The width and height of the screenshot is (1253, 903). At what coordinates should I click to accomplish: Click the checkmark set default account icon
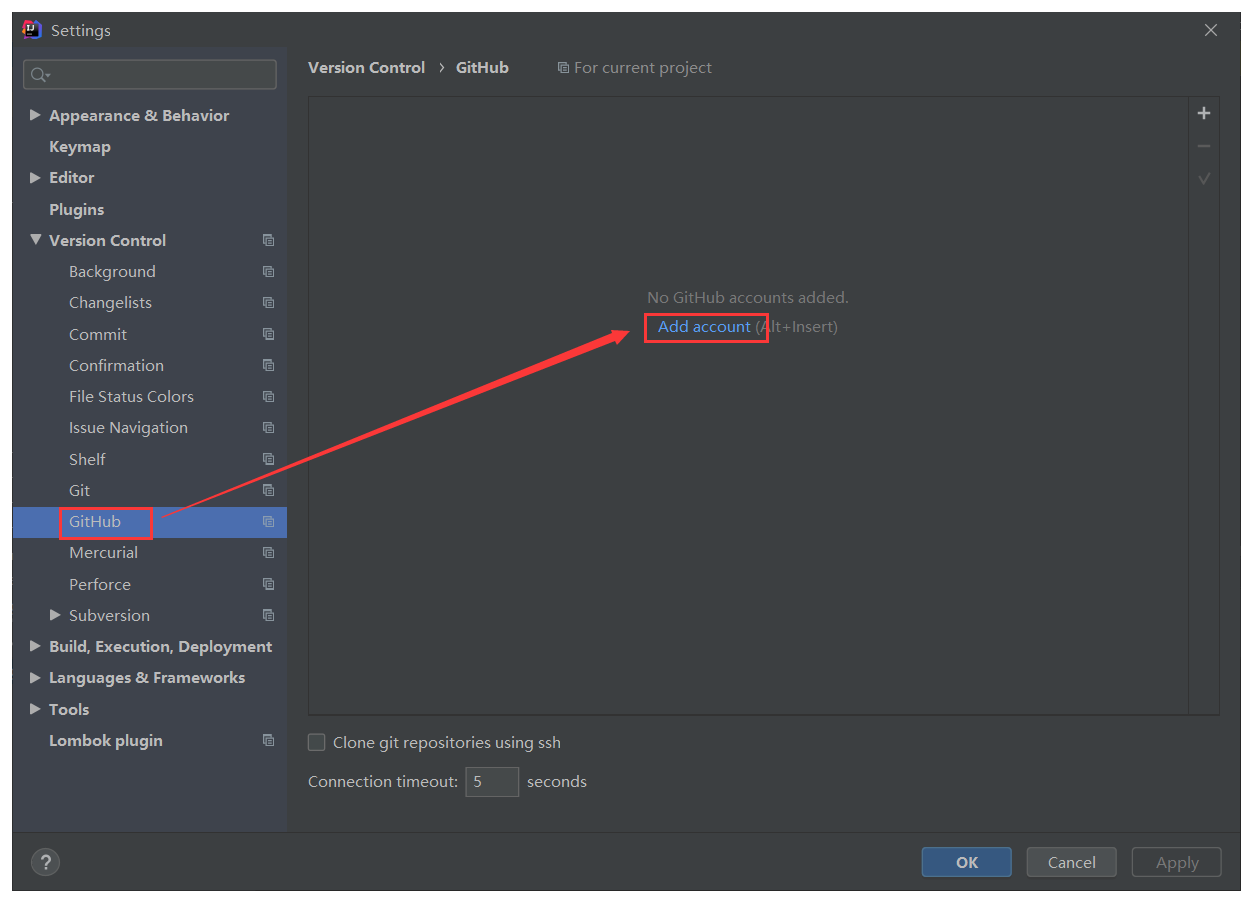[1204, 179]
